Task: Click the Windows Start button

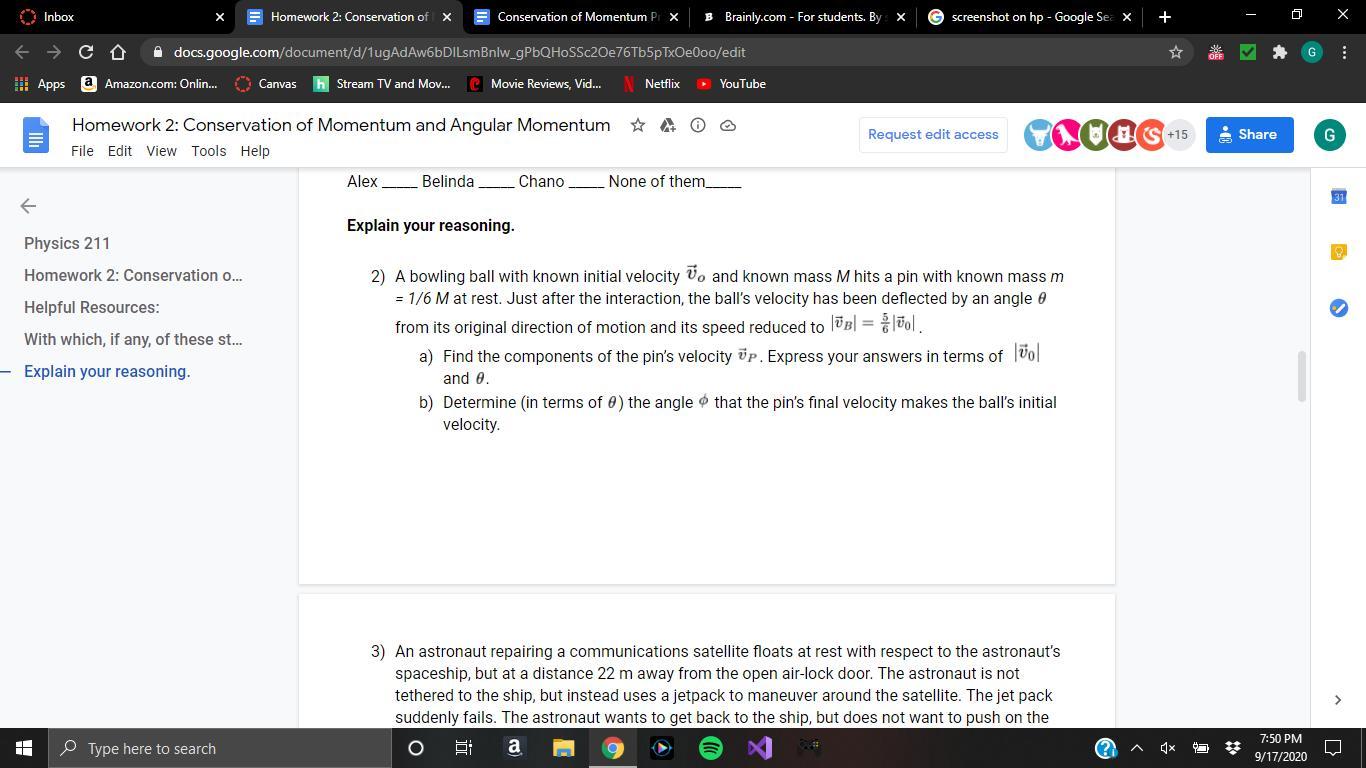Action: pyautogui.click(x=24, y=748)
